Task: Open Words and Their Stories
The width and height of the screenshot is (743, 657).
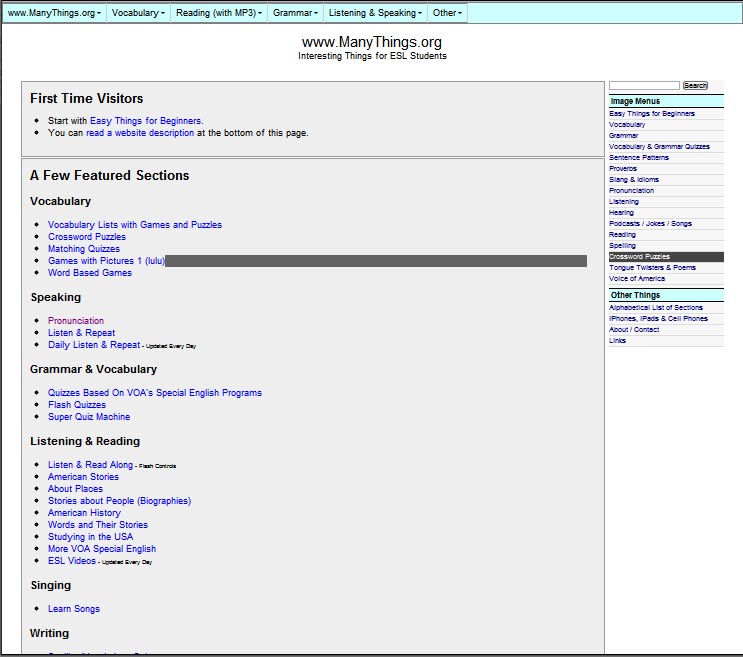Action: pos(98,525)
